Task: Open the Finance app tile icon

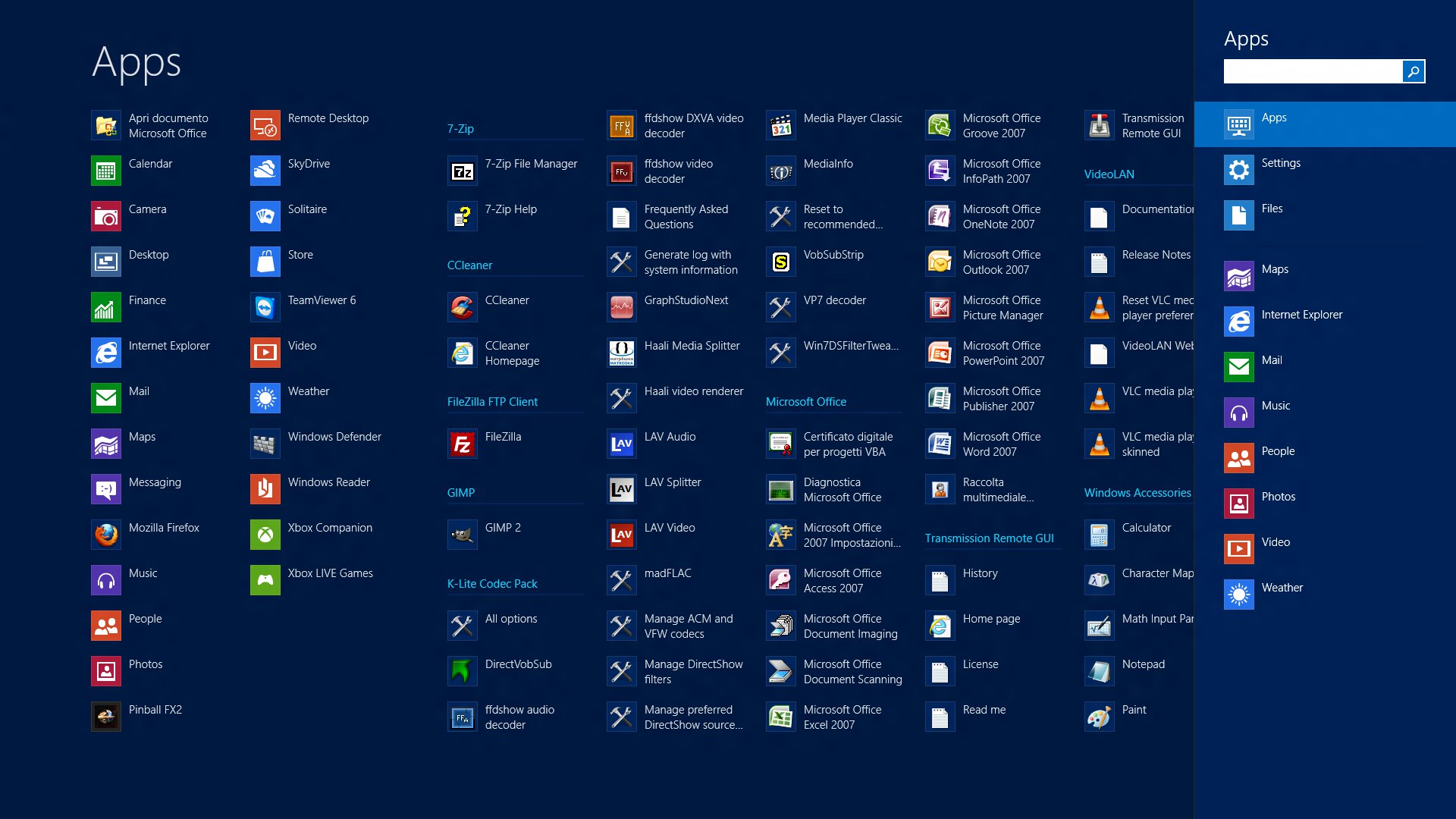Action: click(x=106, y=307)
